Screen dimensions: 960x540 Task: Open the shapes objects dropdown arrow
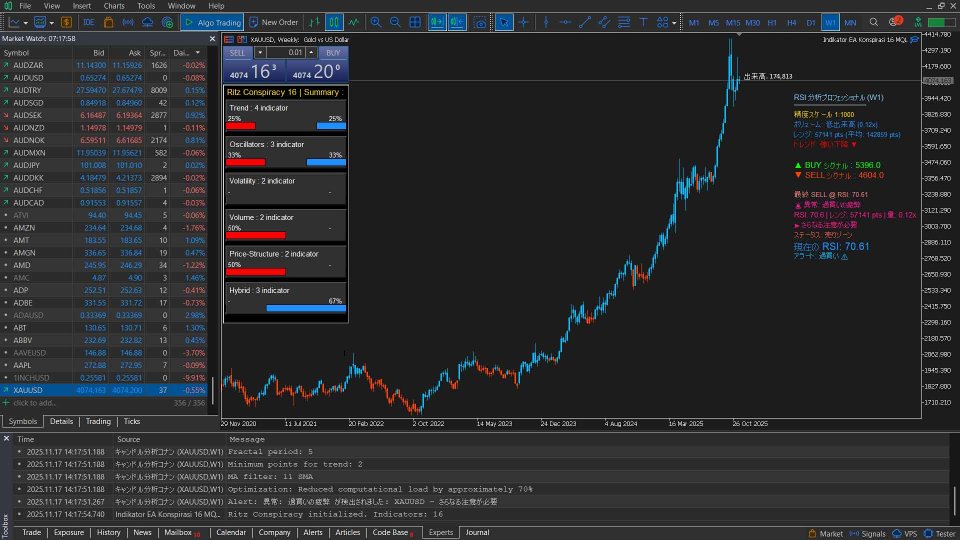[x=674, y=23]
